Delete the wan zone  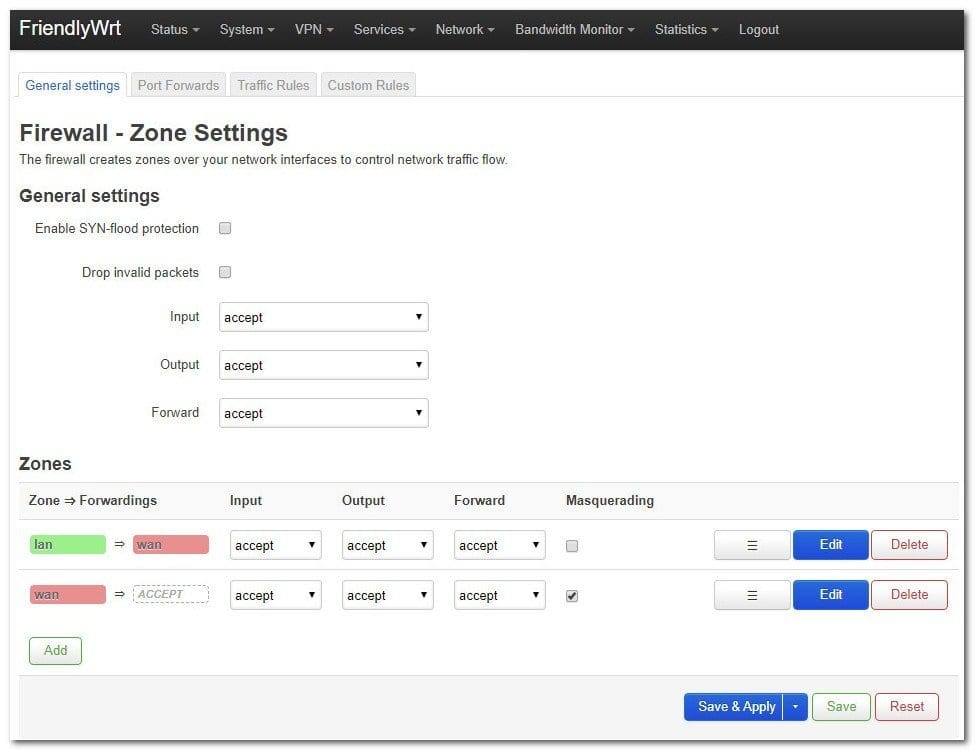pos(909,595)
